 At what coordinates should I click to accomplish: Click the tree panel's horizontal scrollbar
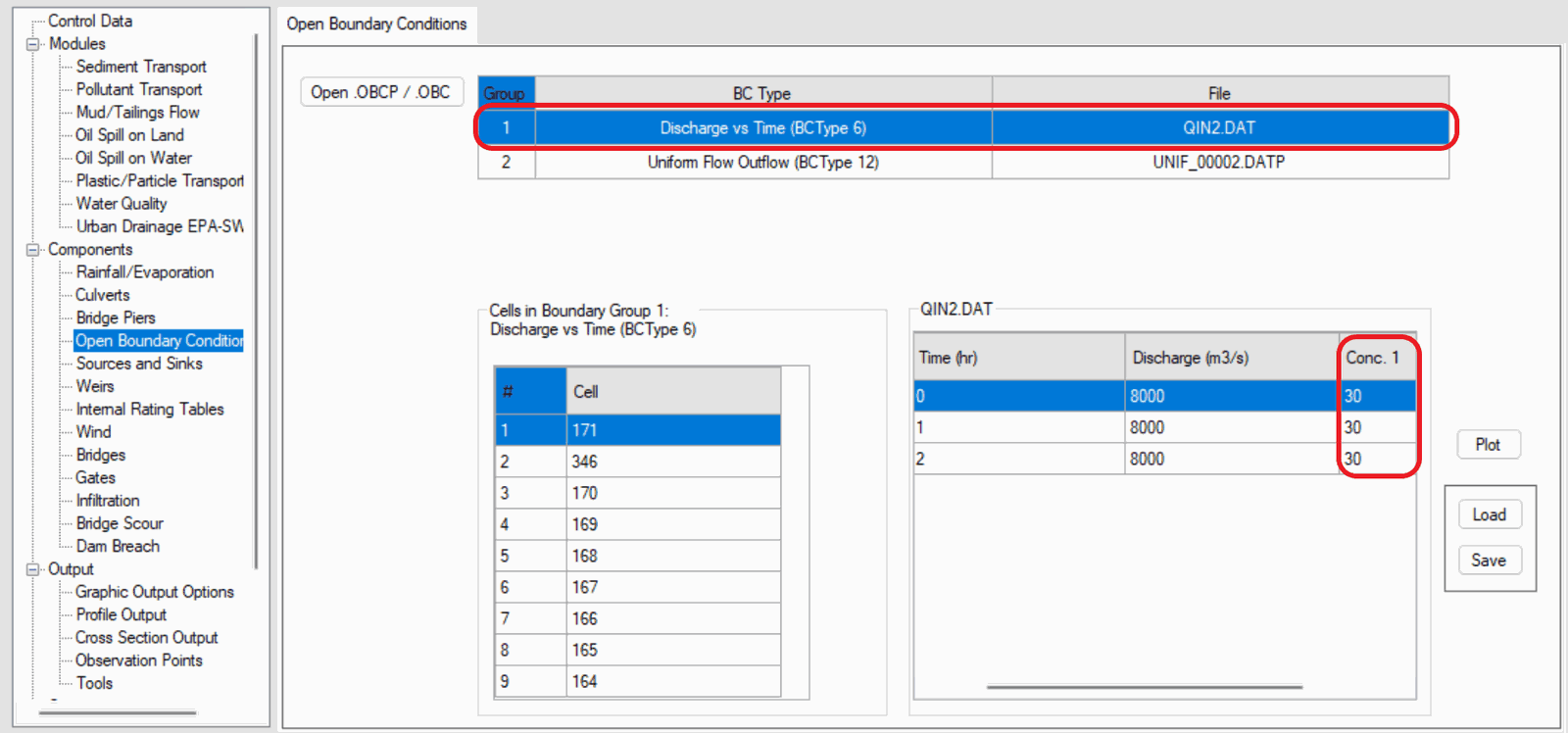tap(118, 712)
